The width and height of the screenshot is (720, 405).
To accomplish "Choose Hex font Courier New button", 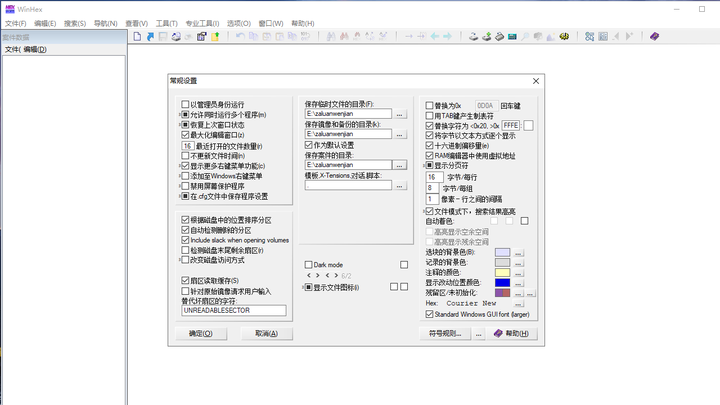I will pos(518,304).
